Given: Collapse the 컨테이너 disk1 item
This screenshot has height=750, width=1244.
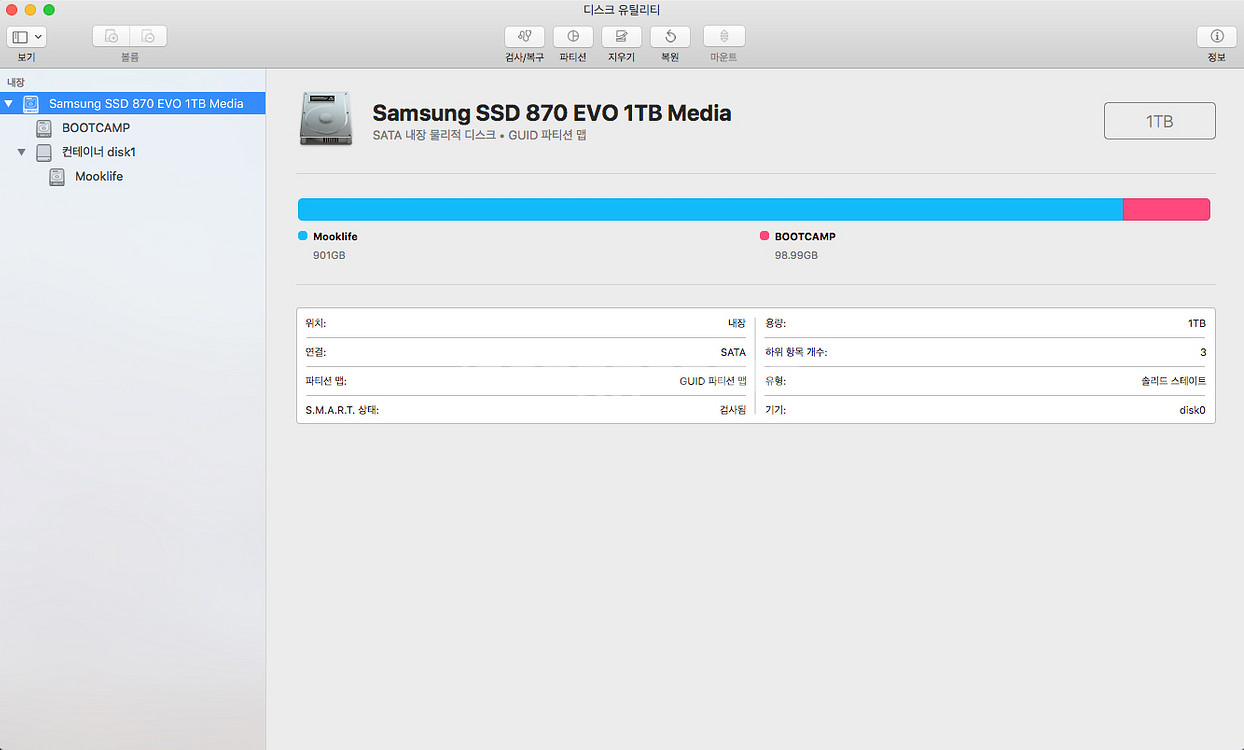Looking at the screenshot, I should point(22,152).
